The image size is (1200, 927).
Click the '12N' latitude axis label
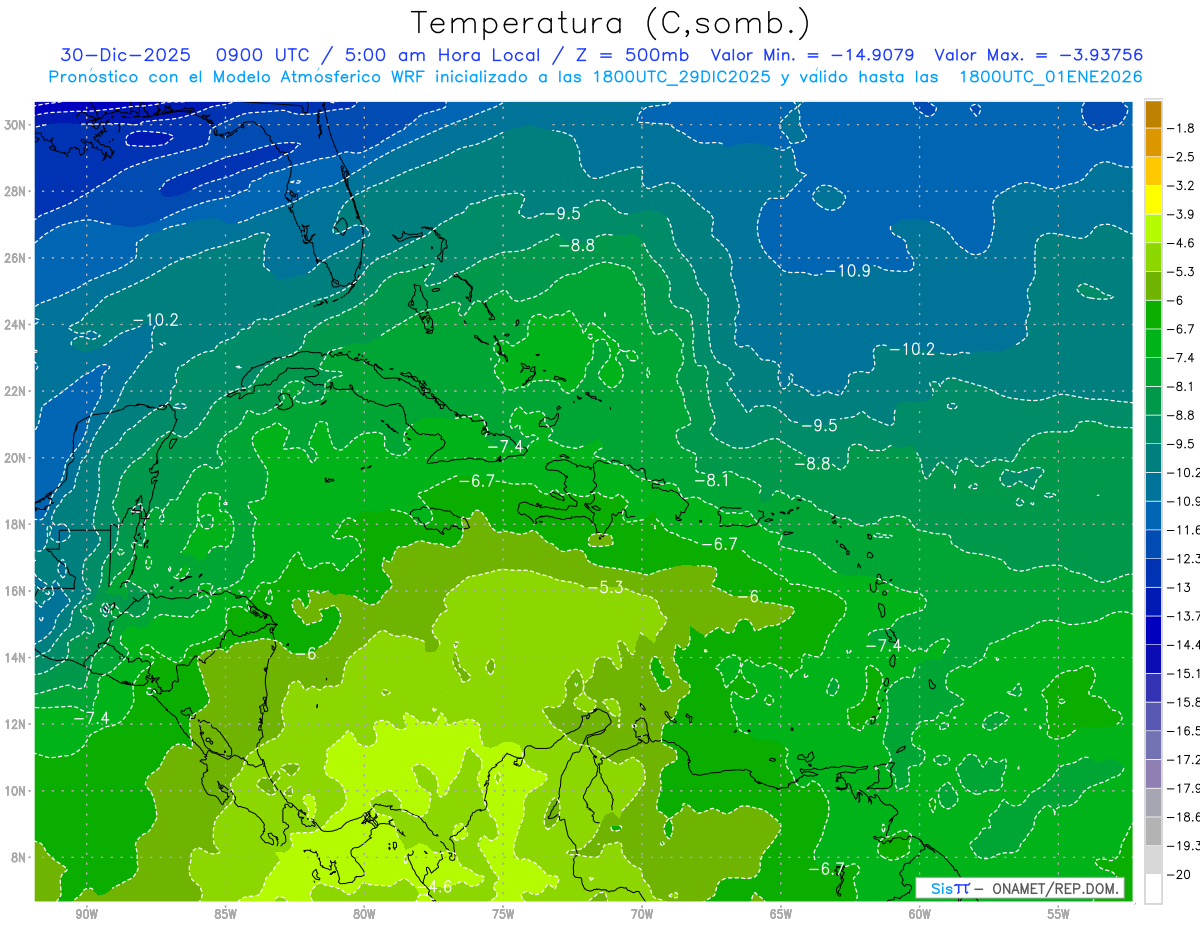pos(17,724)
